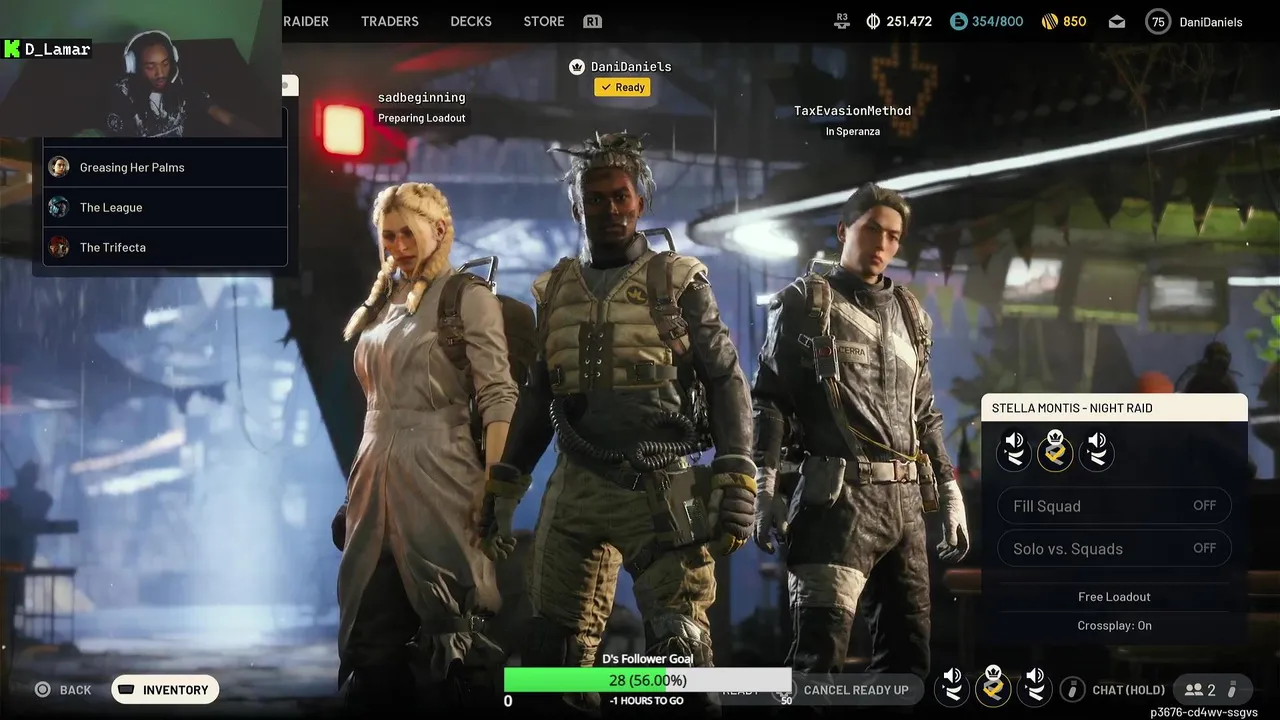Screen dimensions: 1280x720
Task: Click the 354/800 stash capacity value
Action: coord(997,21)
